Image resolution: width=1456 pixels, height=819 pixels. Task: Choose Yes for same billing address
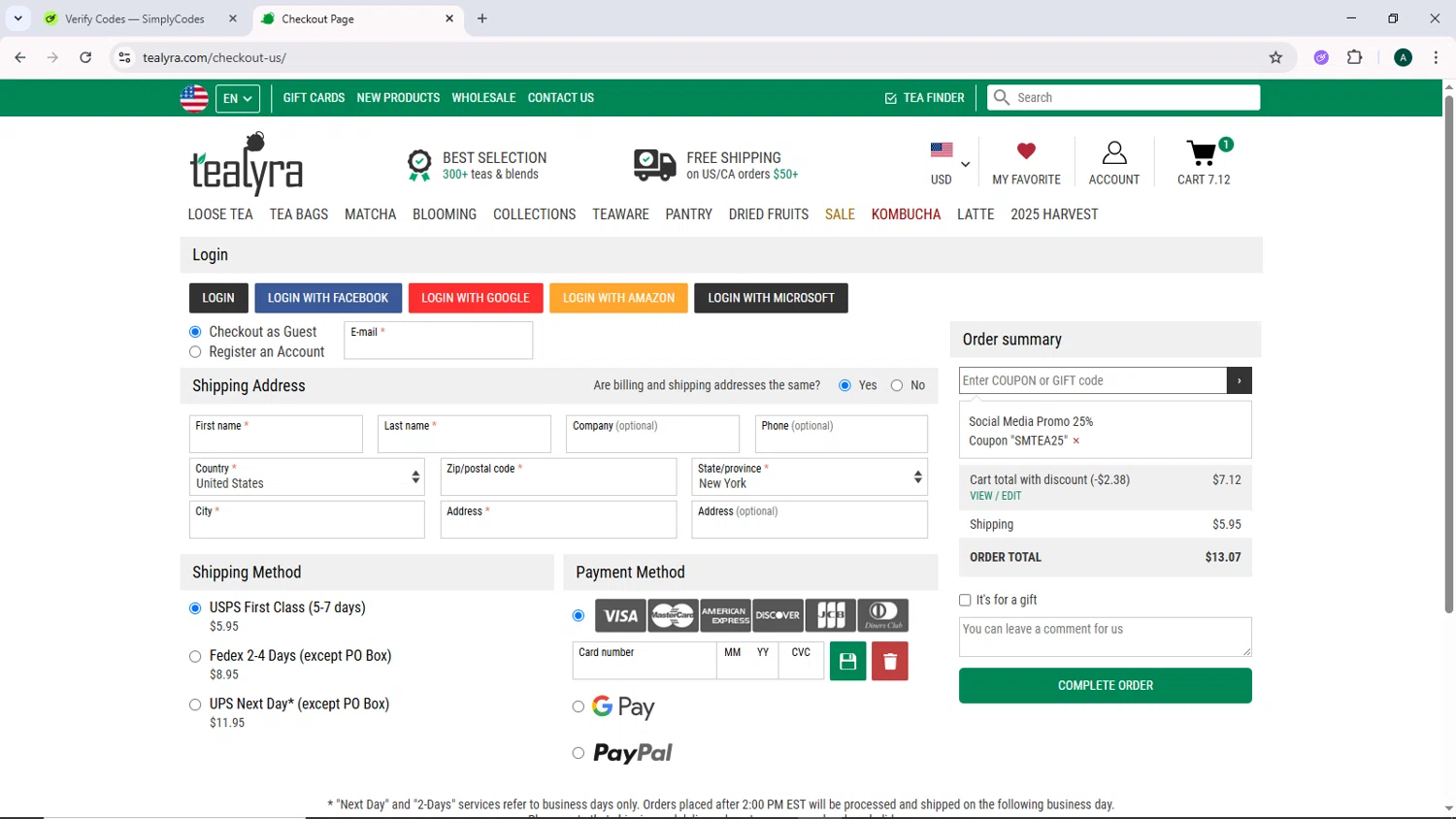[x=844, y=385]
